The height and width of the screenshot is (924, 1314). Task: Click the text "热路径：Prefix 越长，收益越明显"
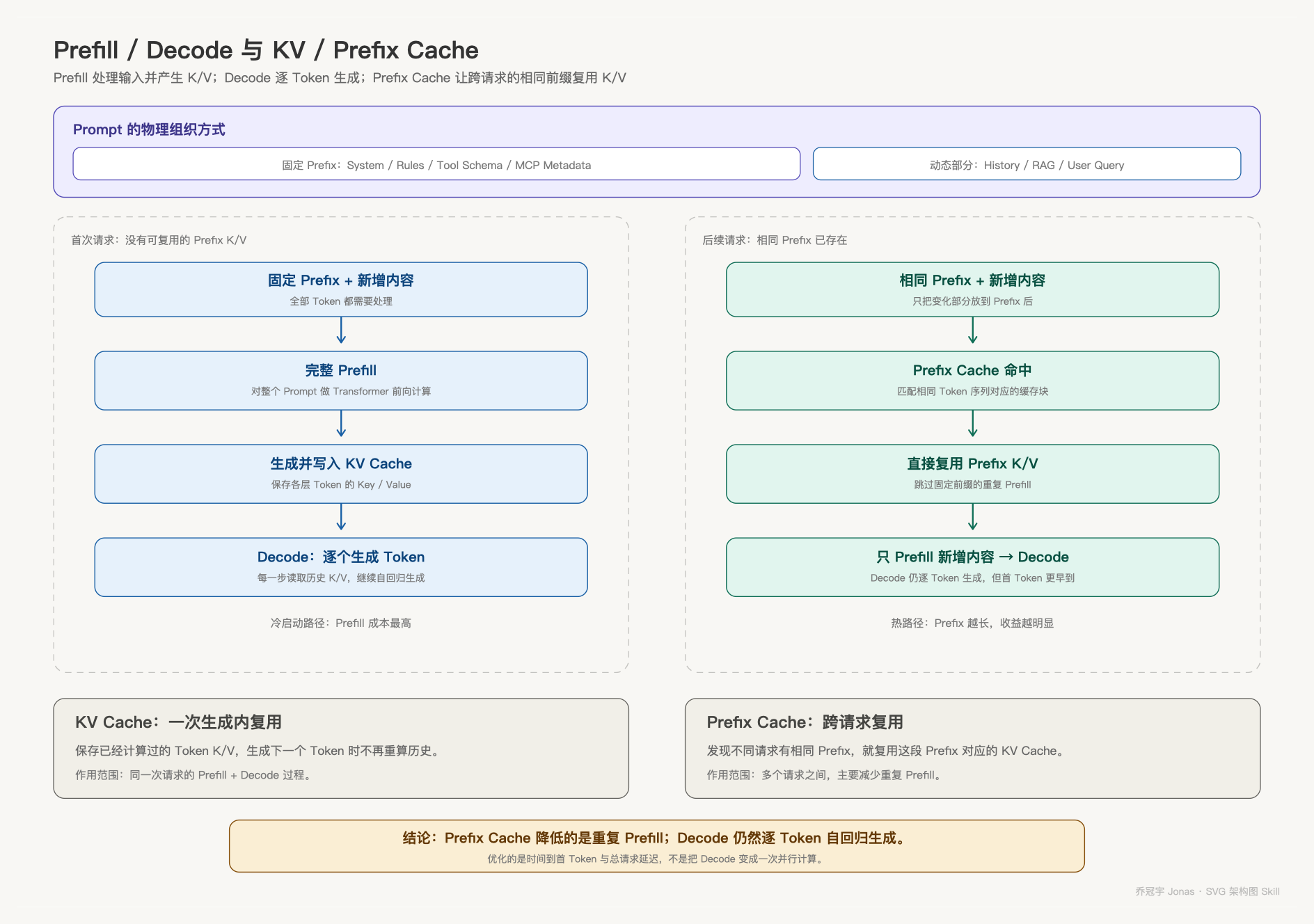click(x=972, y=623)
